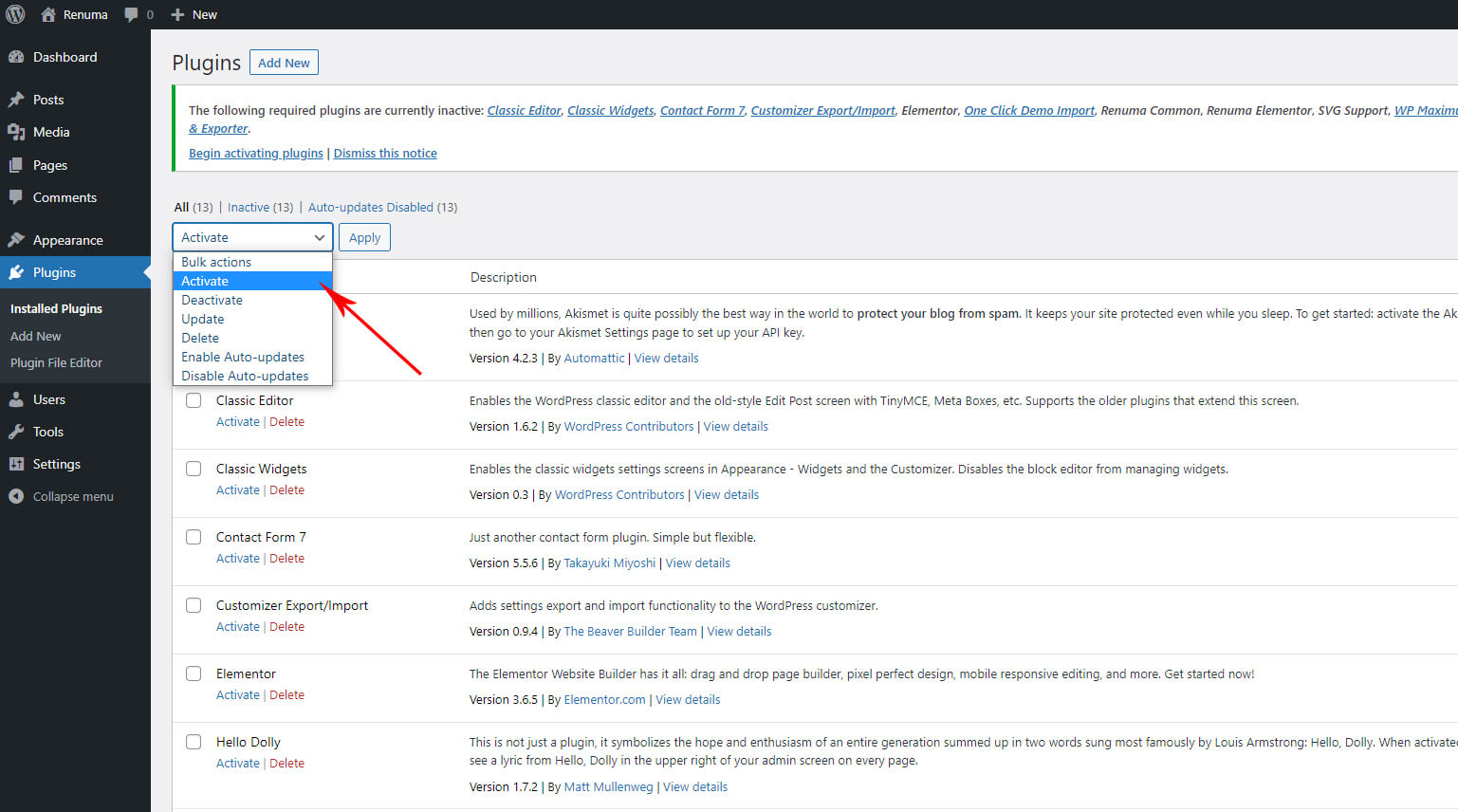This screenshot has height=812, width=1458.
Task: Open Classic Editor link in notice
Action: [x=525, y=110]
